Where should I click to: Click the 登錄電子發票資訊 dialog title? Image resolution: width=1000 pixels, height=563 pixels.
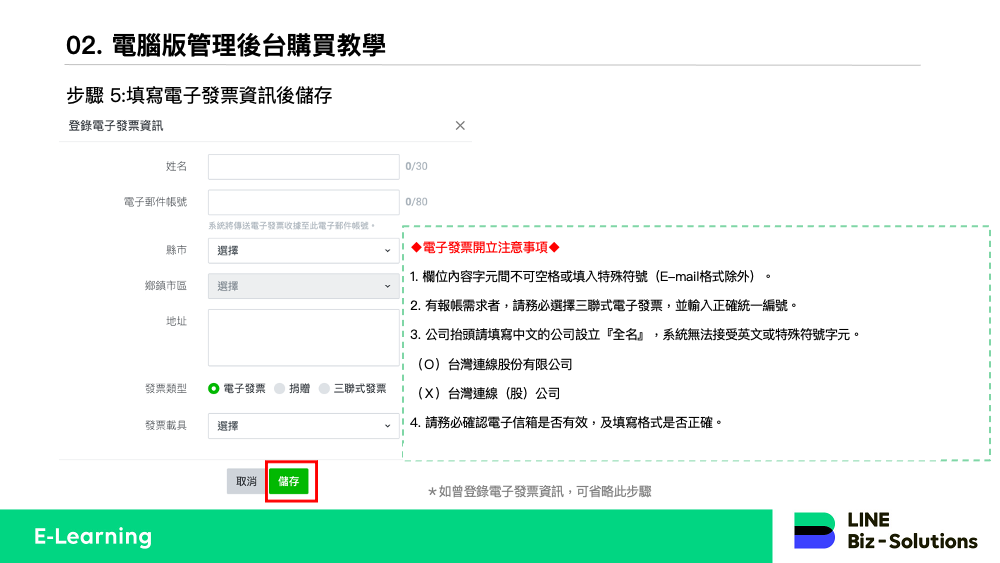coord(115,126)
